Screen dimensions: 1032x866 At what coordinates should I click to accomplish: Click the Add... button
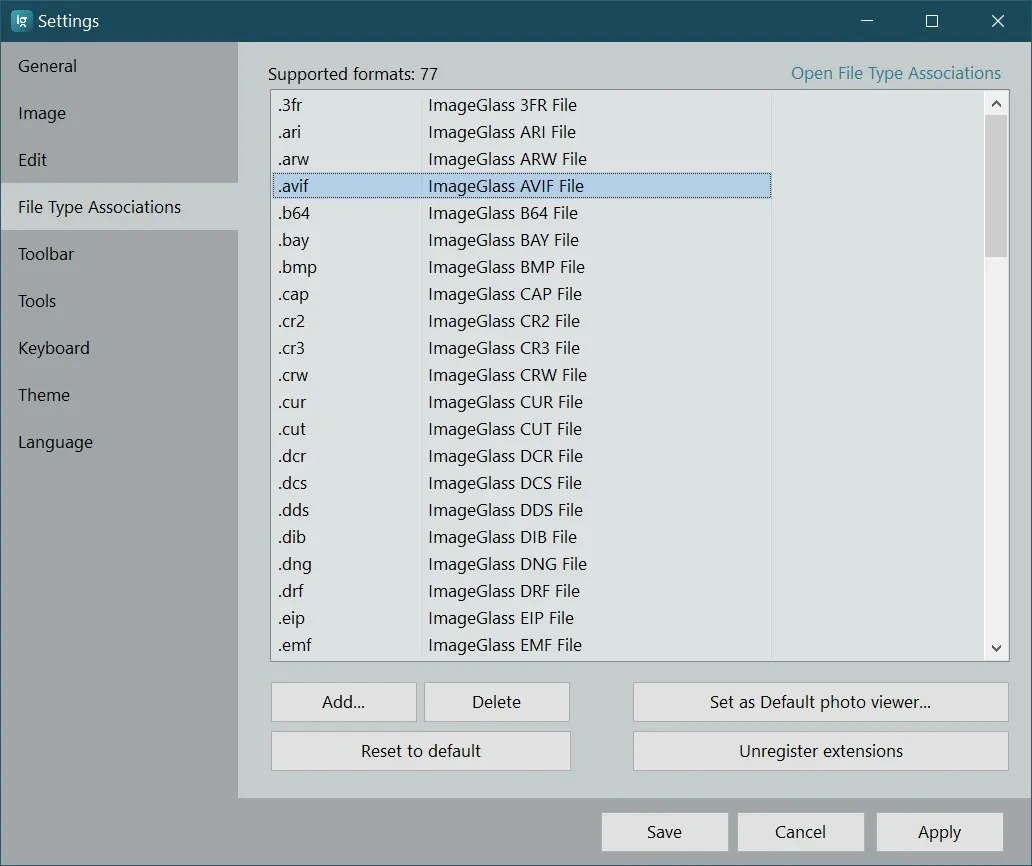(x=344, y=702)
